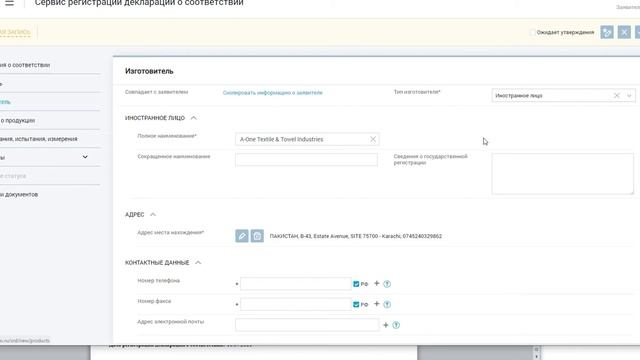Click the email address input field

[x=307, y=325]
